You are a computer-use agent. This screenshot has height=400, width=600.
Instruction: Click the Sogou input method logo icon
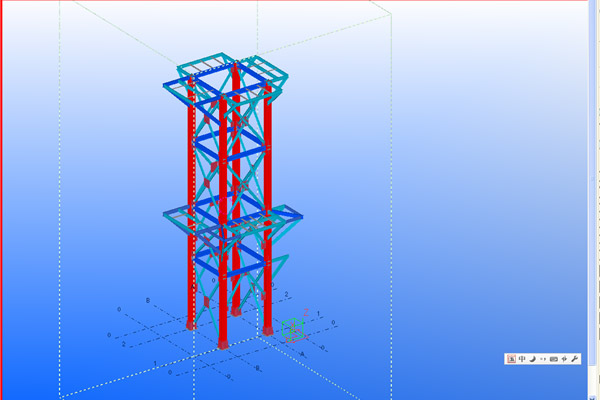[511, 359]
